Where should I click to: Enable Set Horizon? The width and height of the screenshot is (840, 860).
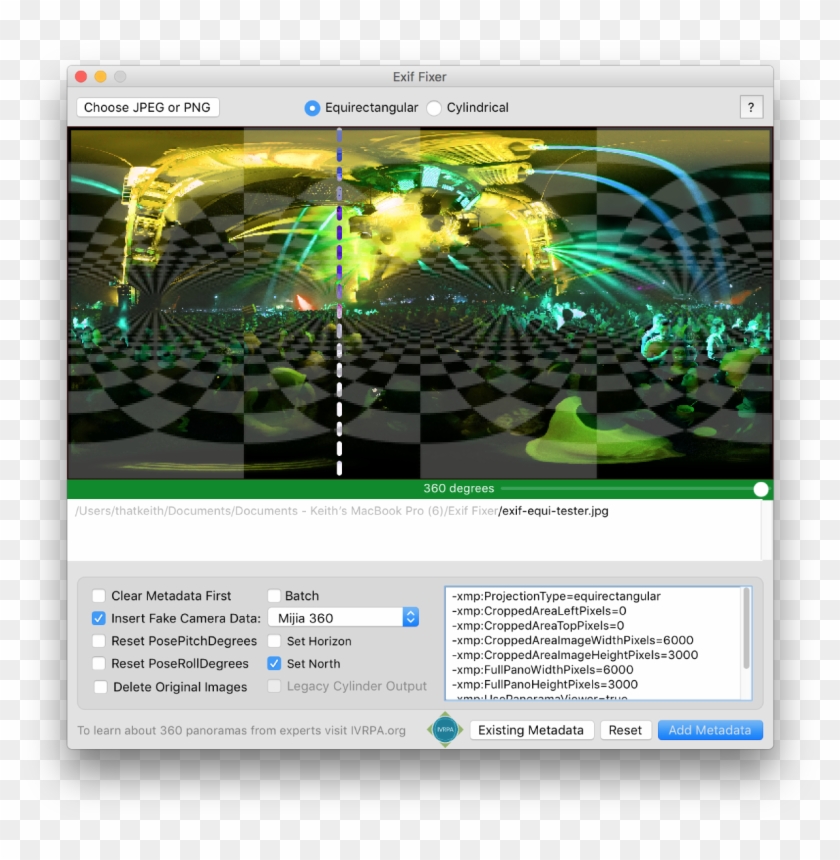(x=273, y=641)
